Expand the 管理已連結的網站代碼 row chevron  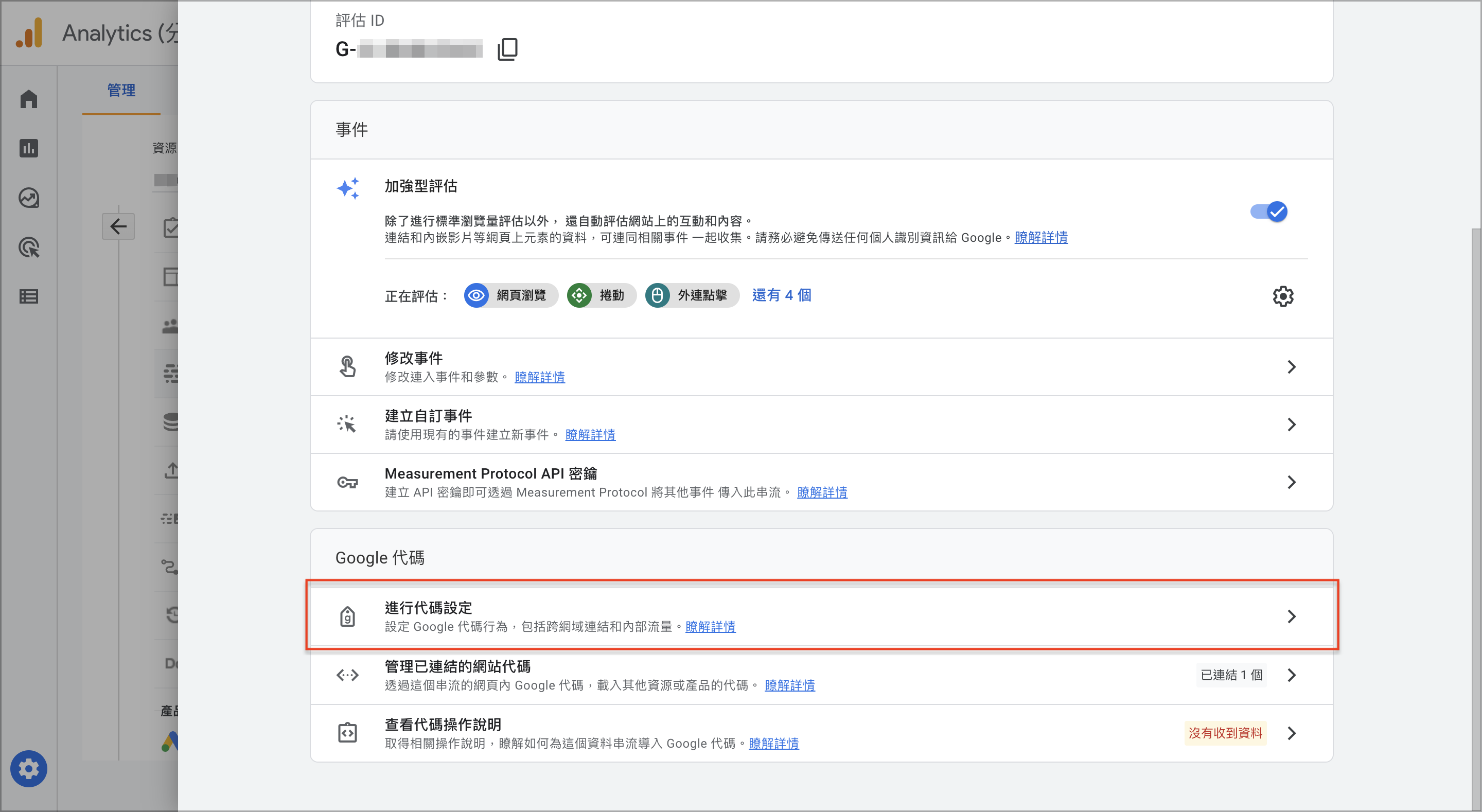point(1292,675)
